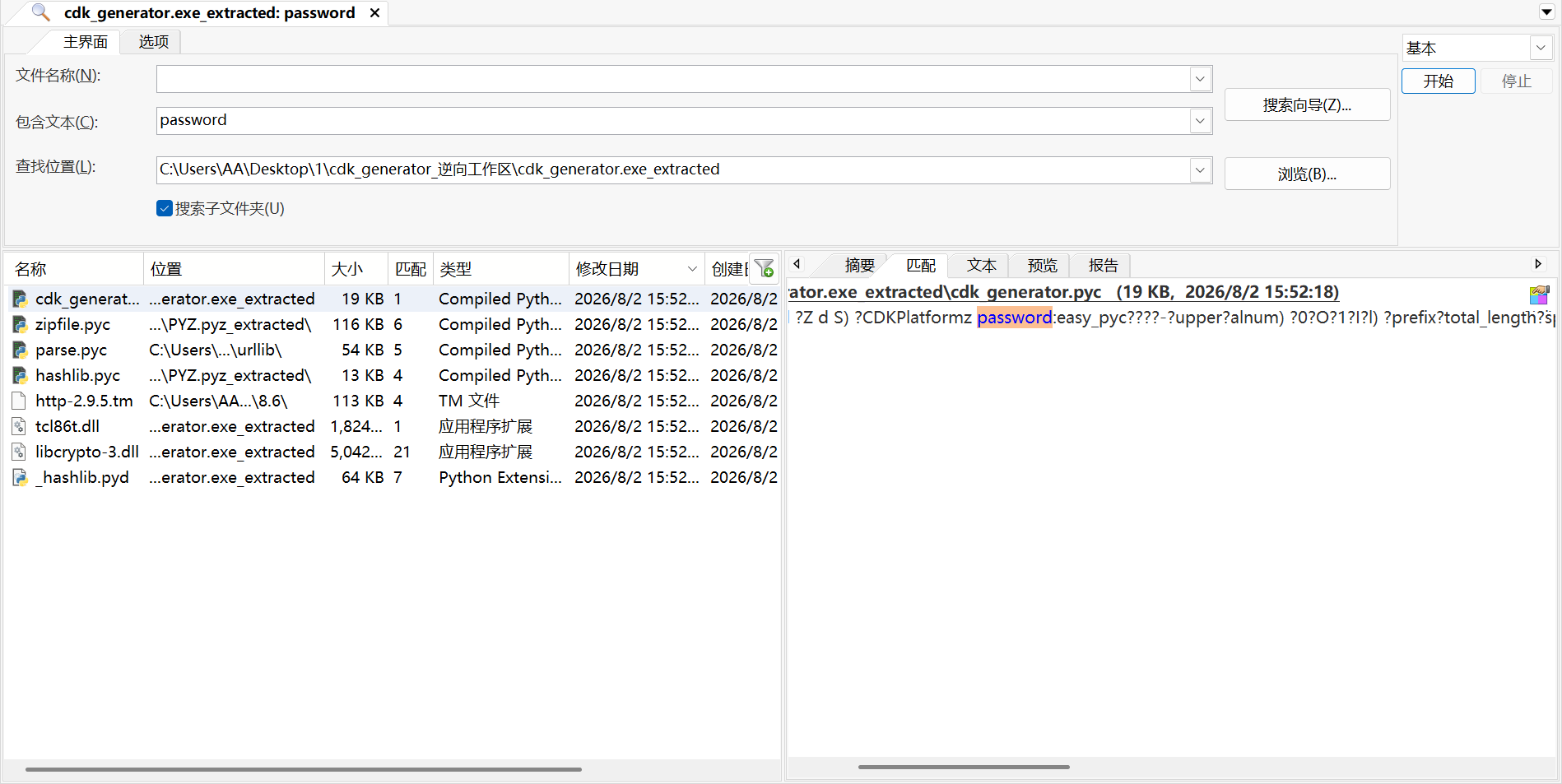Select the 匹配 preview tab
Viewport: 1562px width, 784px height.
[x=920, y=266]
